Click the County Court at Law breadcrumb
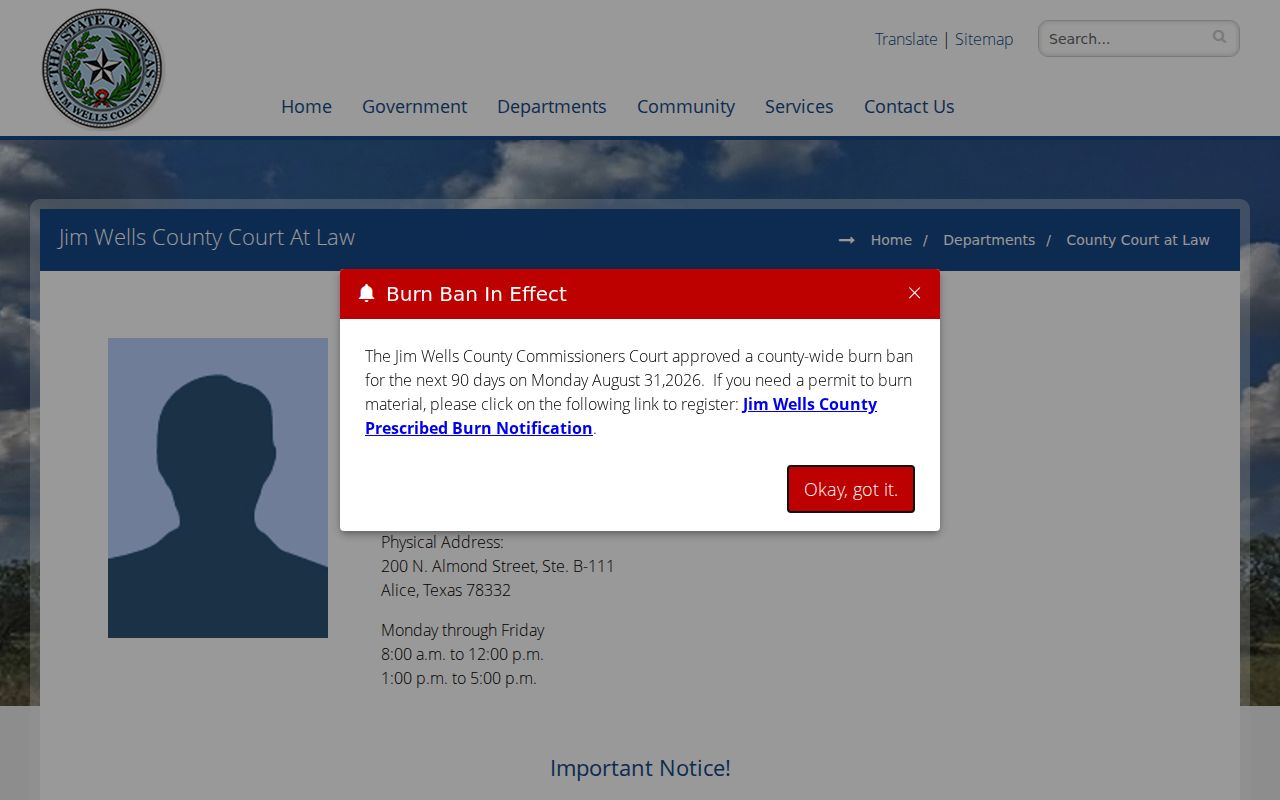 tap(1138, 240)
